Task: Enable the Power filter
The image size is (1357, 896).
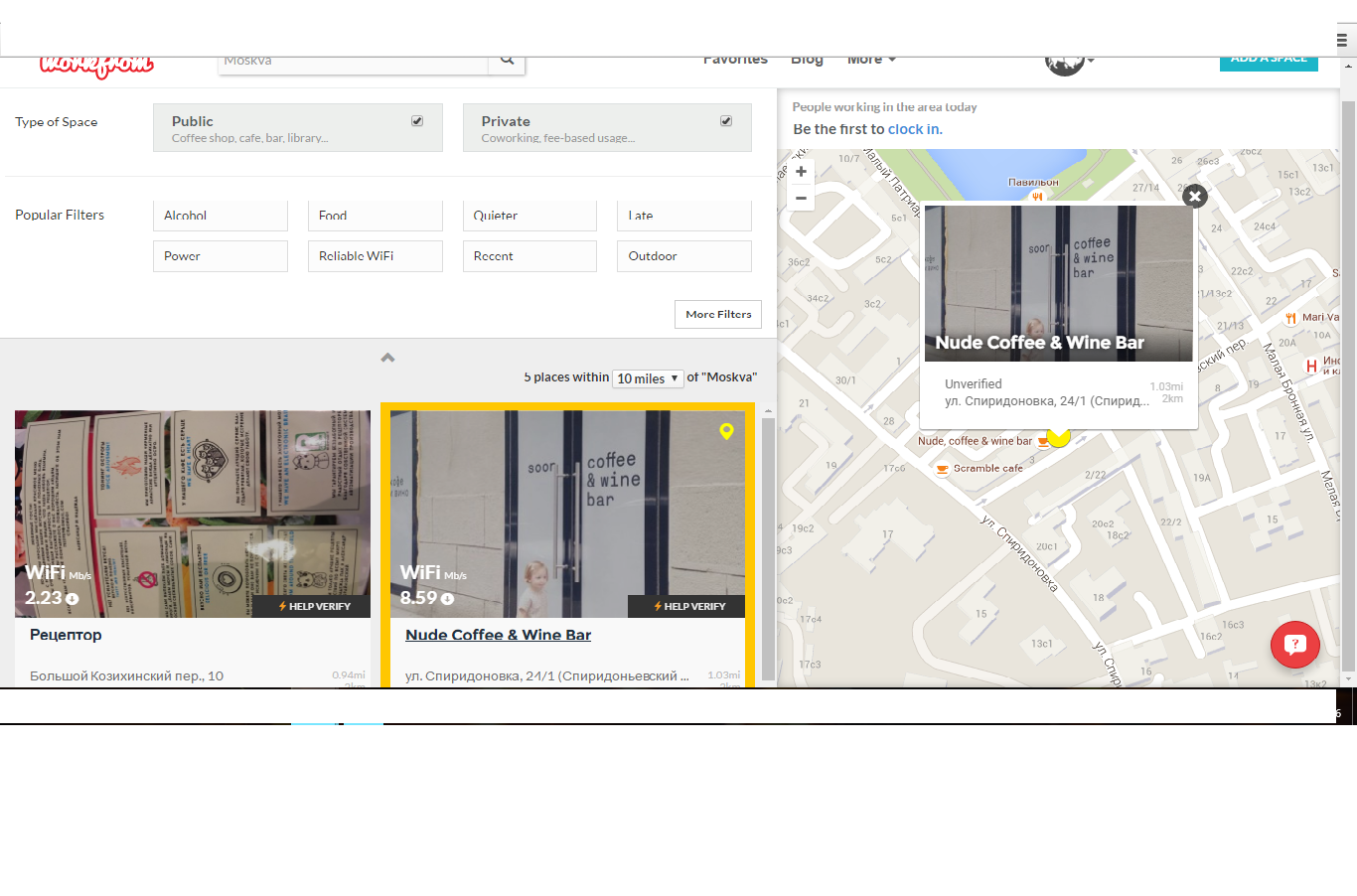Action: tap(221, 256)
